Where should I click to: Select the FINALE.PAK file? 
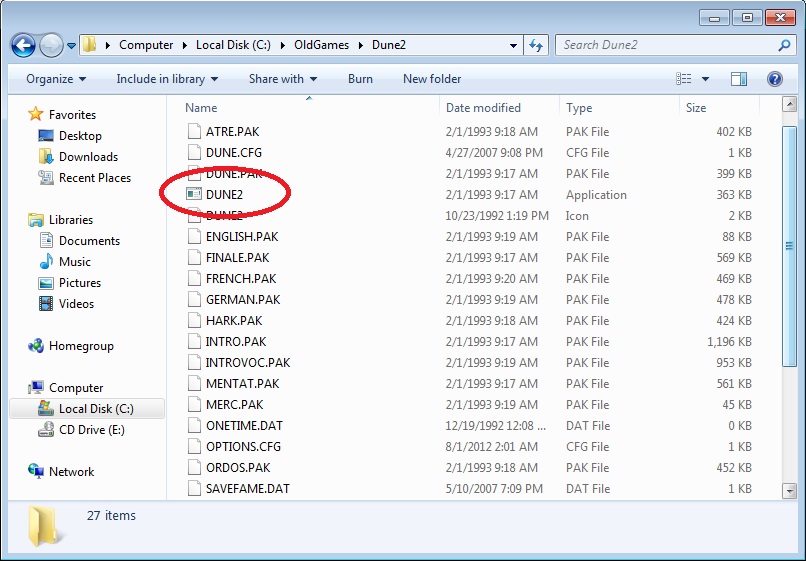pyautogui.click(x=237, y=258)
